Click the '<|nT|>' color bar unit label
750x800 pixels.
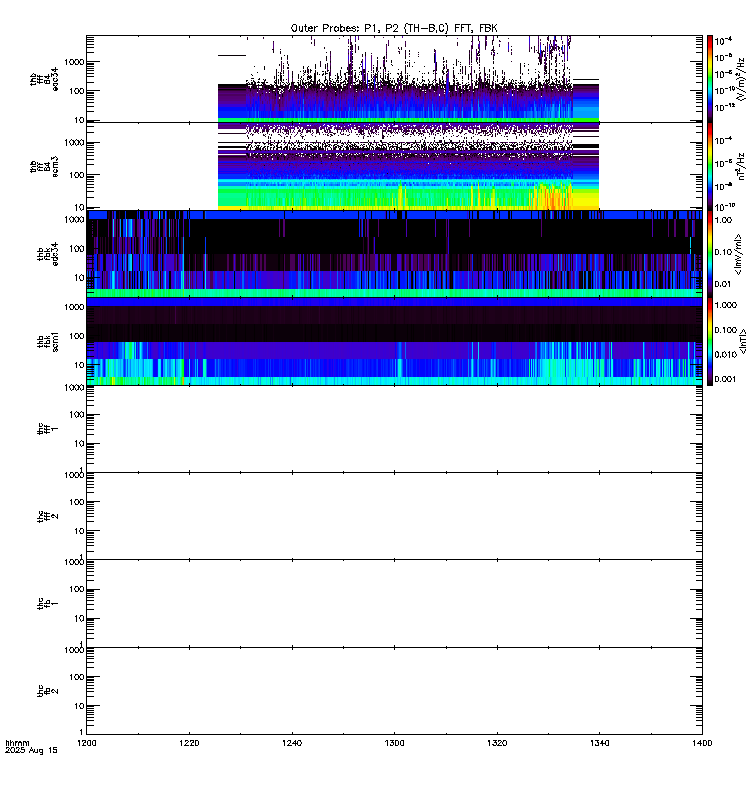(743, 342)
